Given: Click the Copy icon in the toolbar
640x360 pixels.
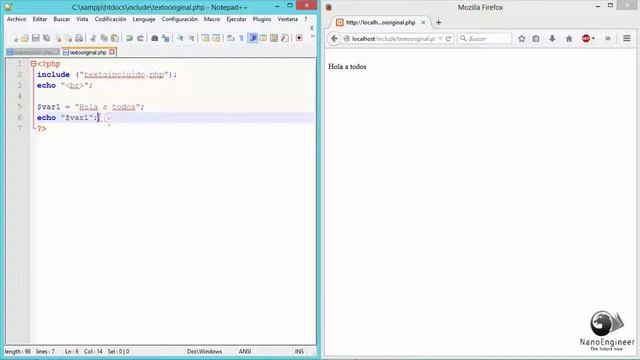Looking at the screenshot, I should pos(104,38).
